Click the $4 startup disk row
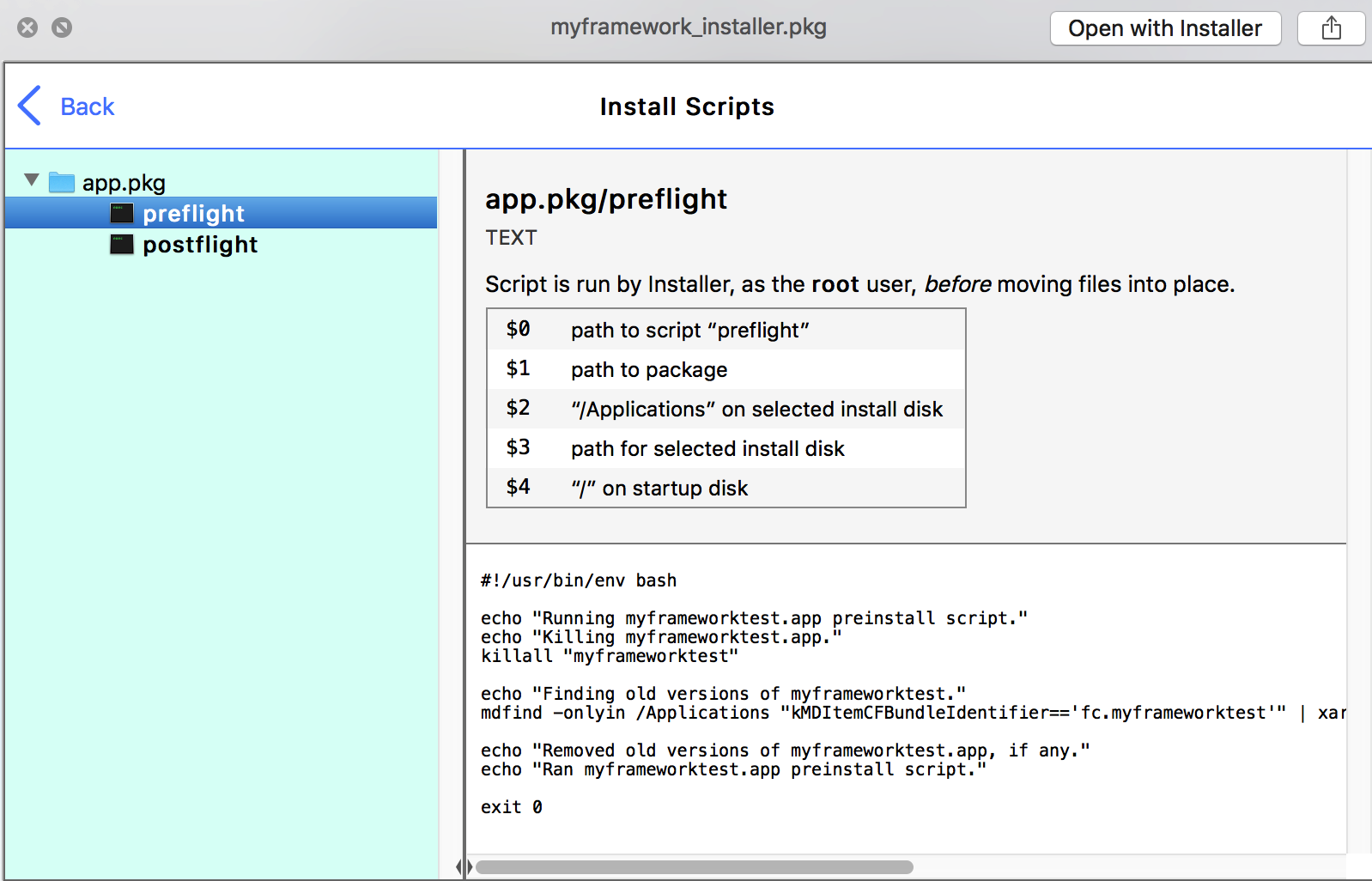The width and height of the screenshot is (1372, 881). (725, 488)
